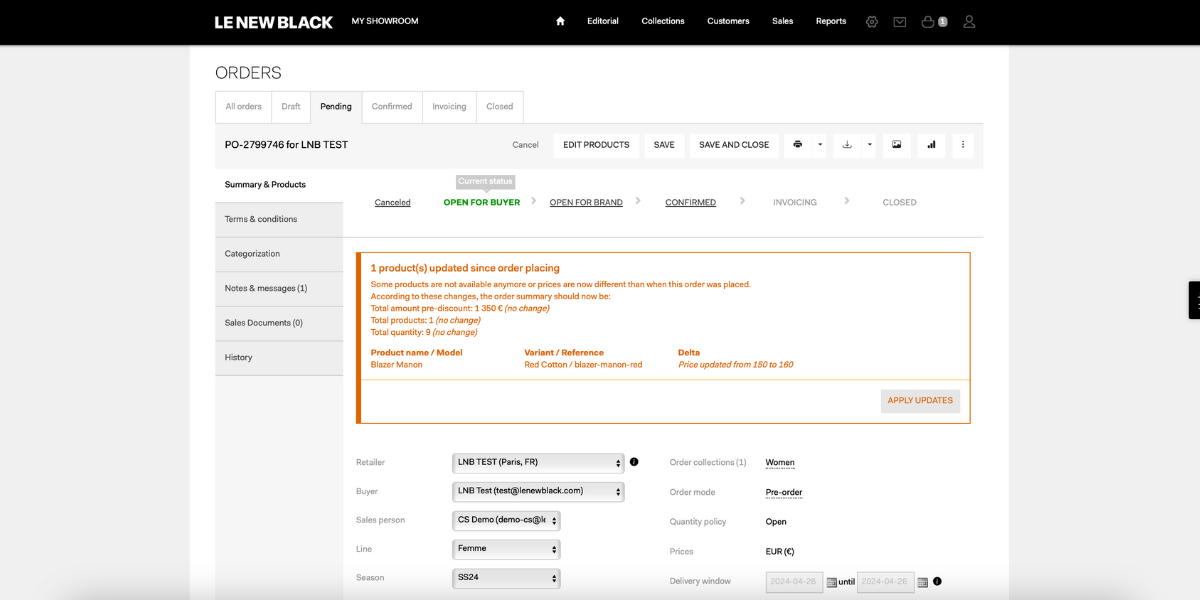
Task: Open the bar chart statistics icon
Action: [x=931, y=145]
